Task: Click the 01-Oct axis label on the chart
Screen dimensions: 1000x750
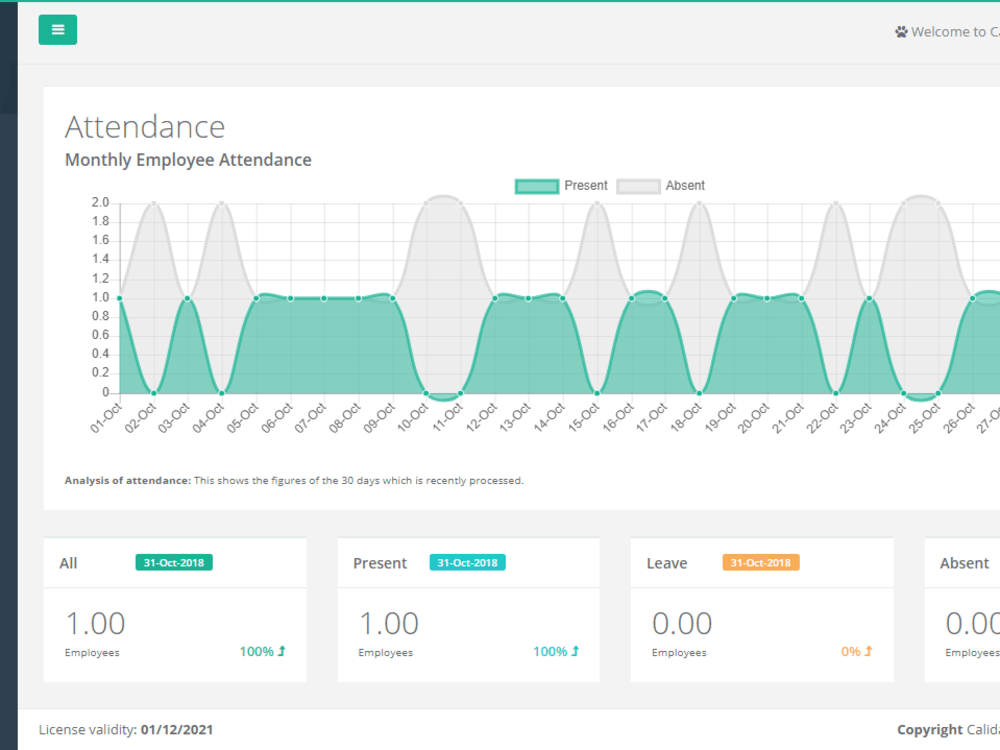Action: point(108,418)
